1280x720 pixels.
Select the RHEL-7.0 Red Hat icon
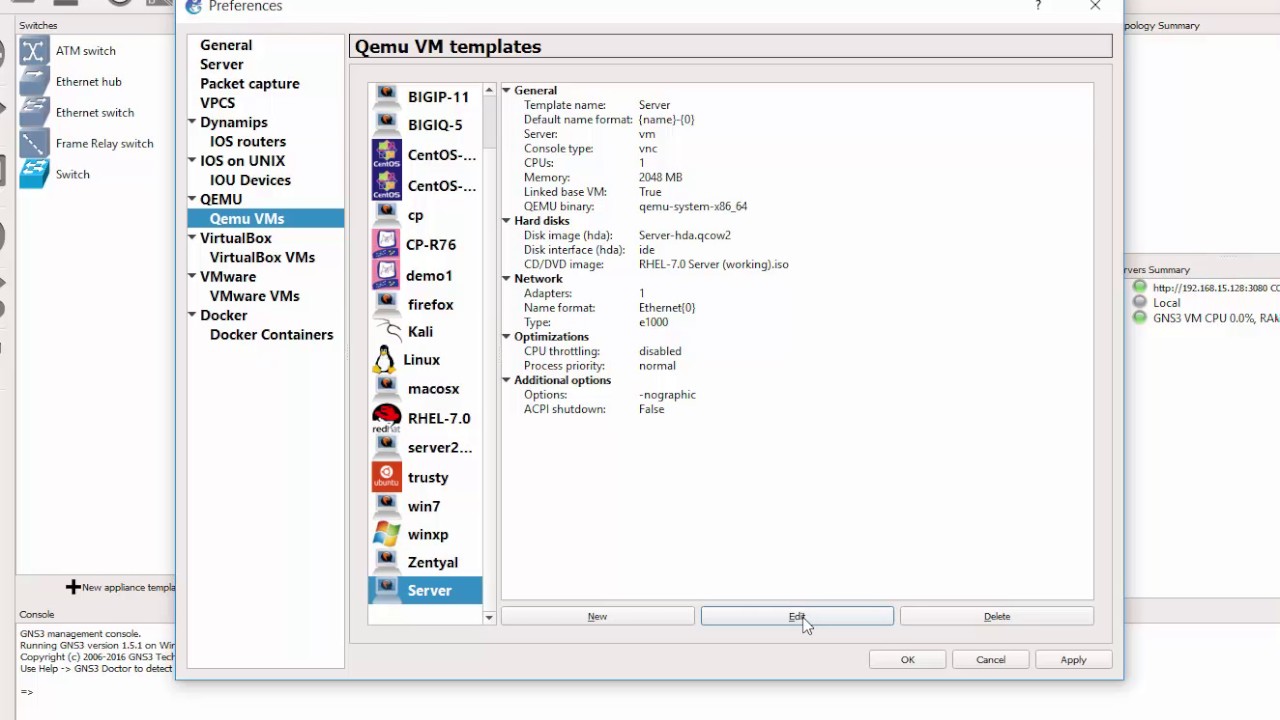tap(386, 418)
